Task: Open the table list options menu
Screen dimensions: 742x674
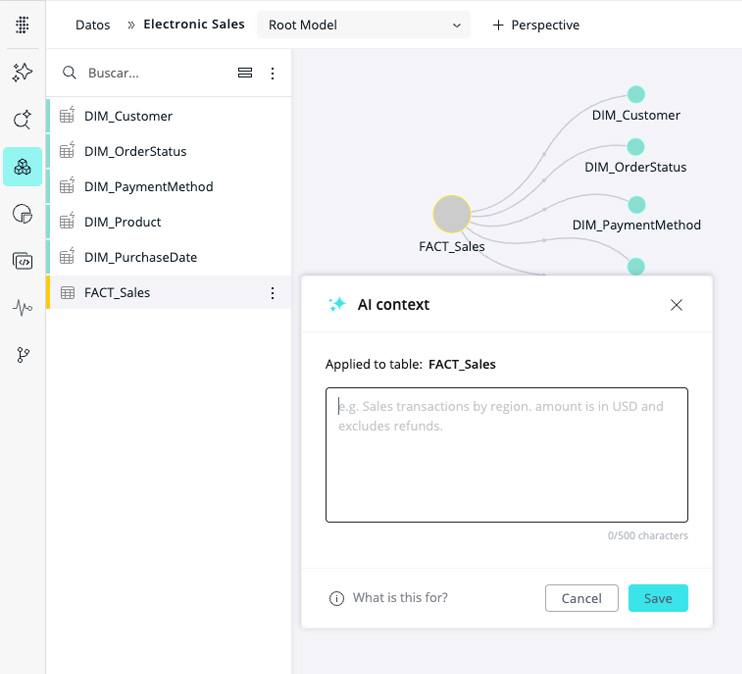Action: [x=273, y=73]
